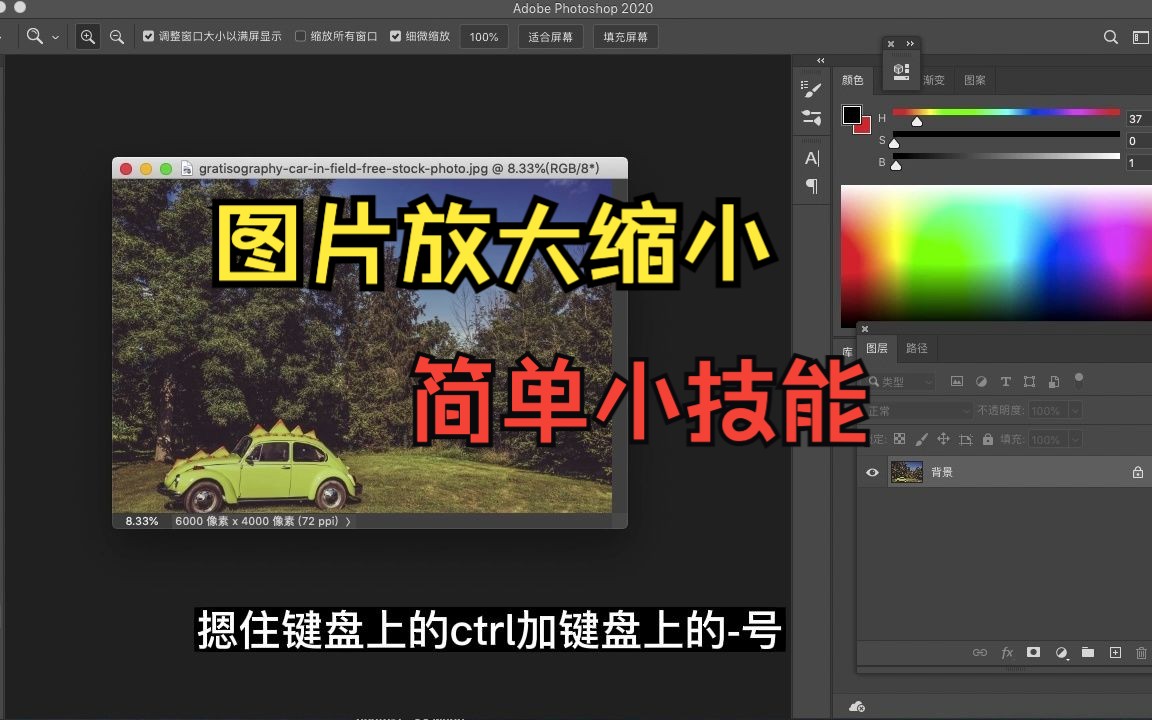Hide the 背景 layer visibility eye
Image resolution: width=1152 pixels, height=720 pixels.
point(872,472)
